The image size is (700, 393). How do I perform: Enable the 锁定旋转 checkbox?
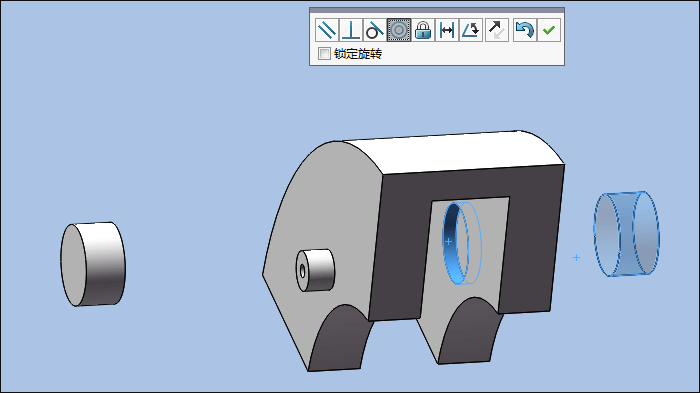coord(324,54)
